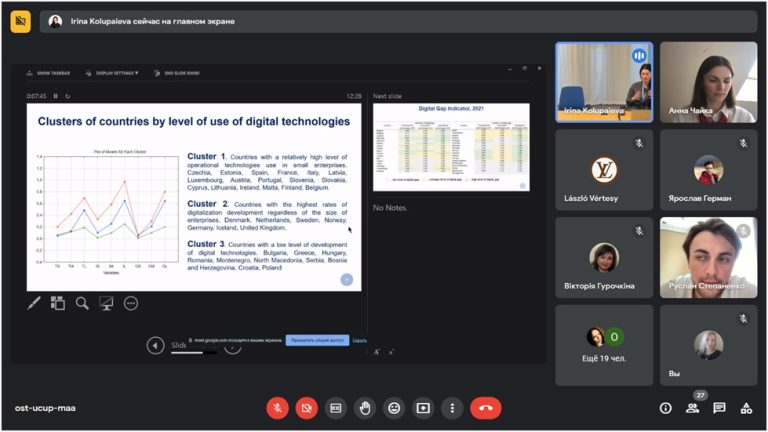Raise your hand

click(x=365, y=408)
